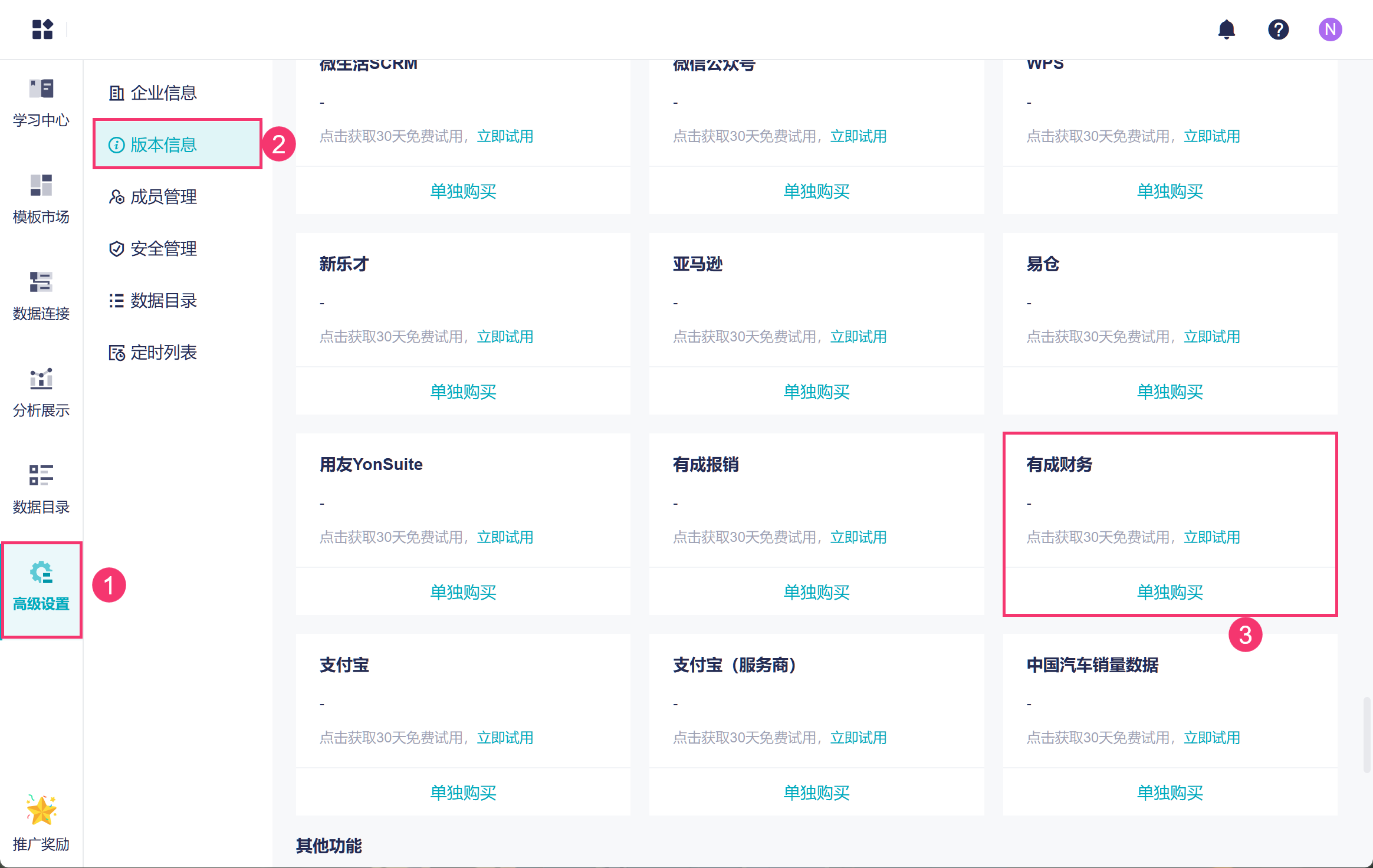Click the notification bell icon
This screenshot has width=1373, height=868.
tap(1226, 29)
